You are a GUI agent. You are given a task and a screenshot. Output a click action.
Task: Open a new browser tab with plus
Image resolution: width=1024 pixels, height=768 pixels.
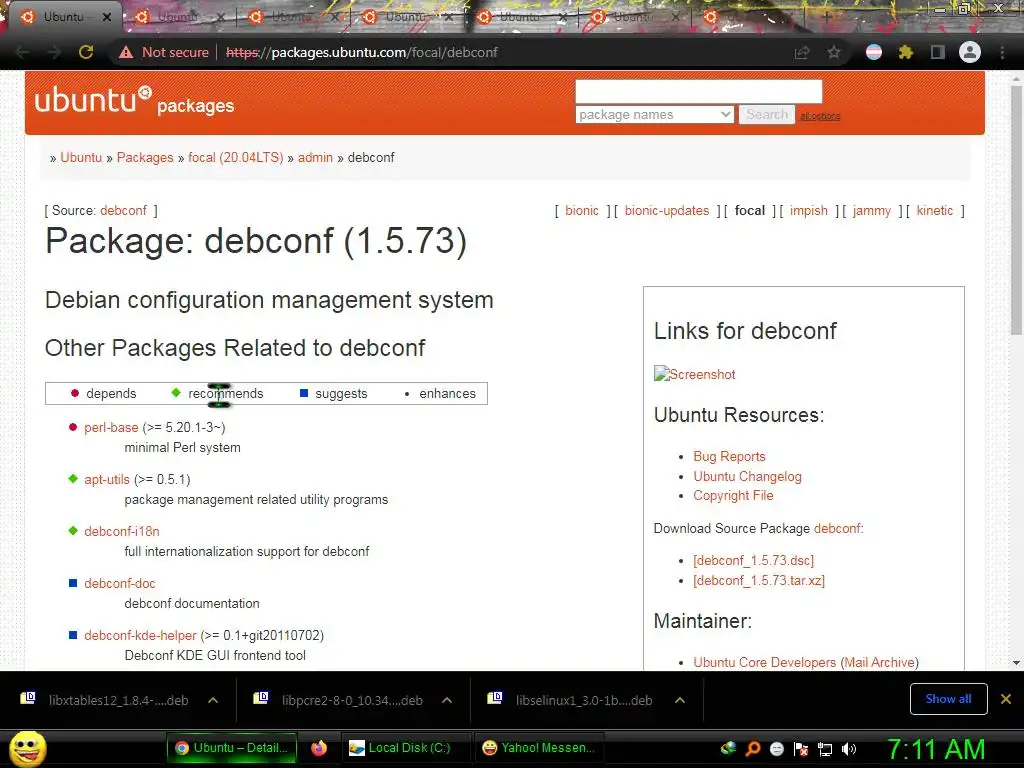click(825, 17)
